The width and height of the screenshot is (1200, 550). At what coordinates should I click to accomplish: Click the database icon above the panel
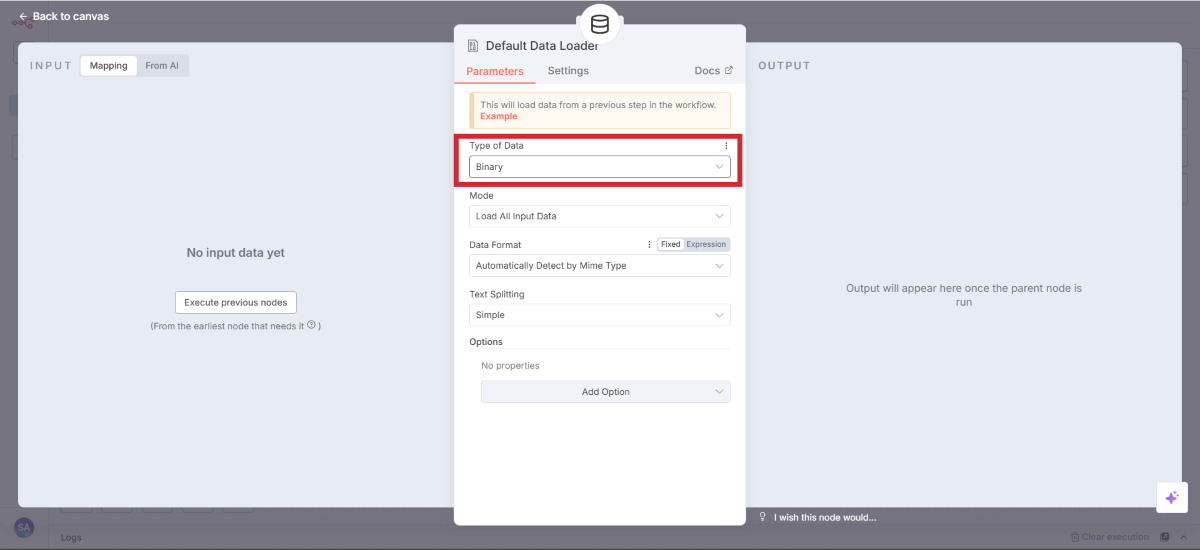point(599,24)
